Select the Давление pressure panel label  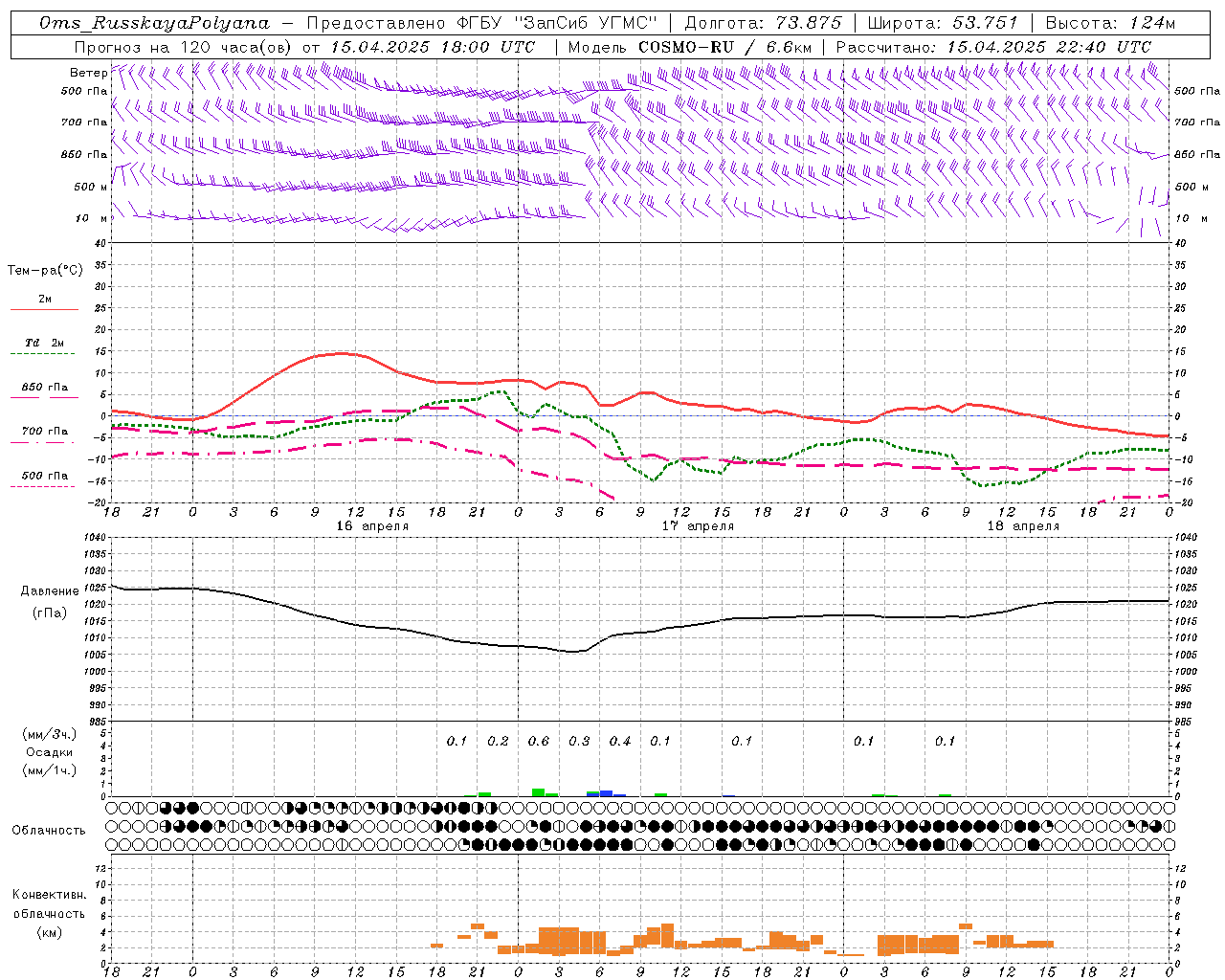pyautogui.click(x=50, y=591)
